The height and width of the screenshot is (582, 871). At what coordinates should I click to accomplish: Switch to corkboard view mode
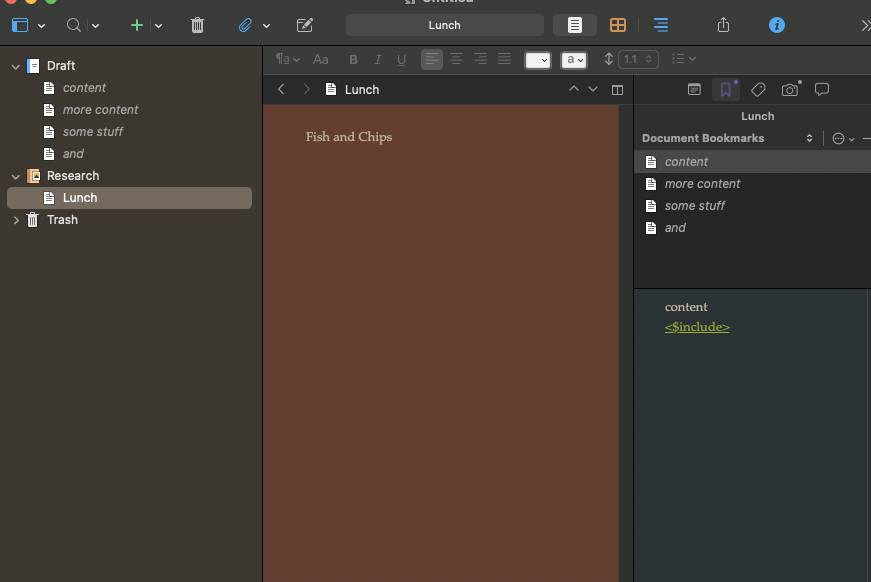point(618,25)
